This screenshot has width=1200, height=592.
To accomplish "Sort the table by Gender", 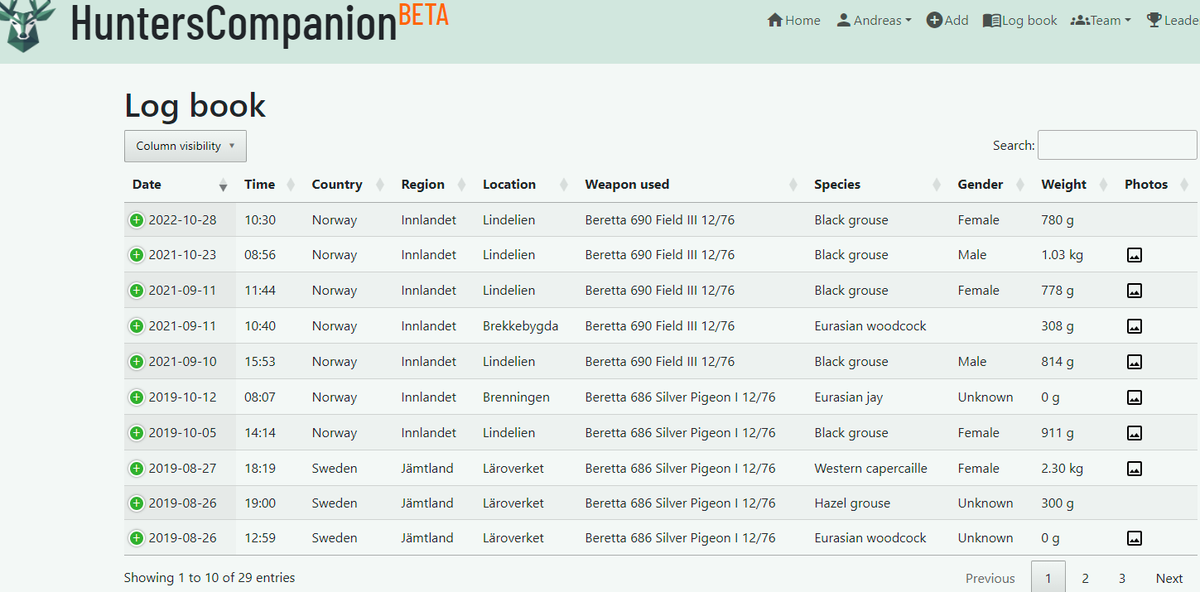I will [x=991, y=185].
